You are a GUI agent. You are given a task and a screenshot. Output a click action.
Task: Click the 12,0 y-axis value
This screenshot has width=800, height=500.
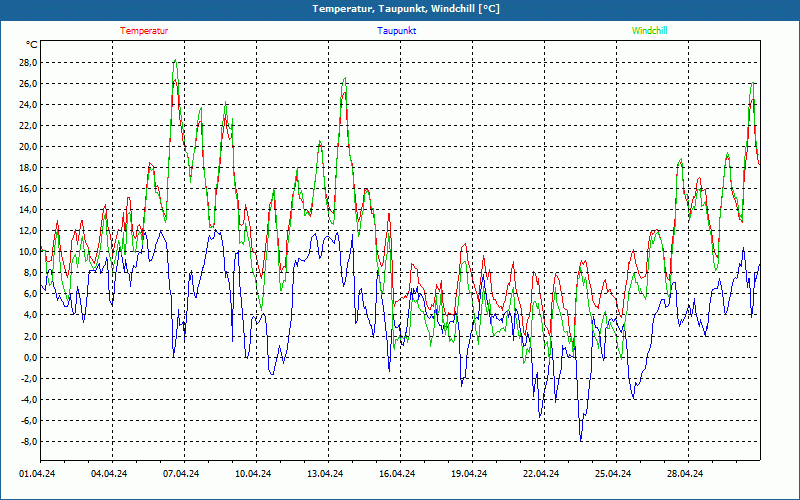point(28,231)
